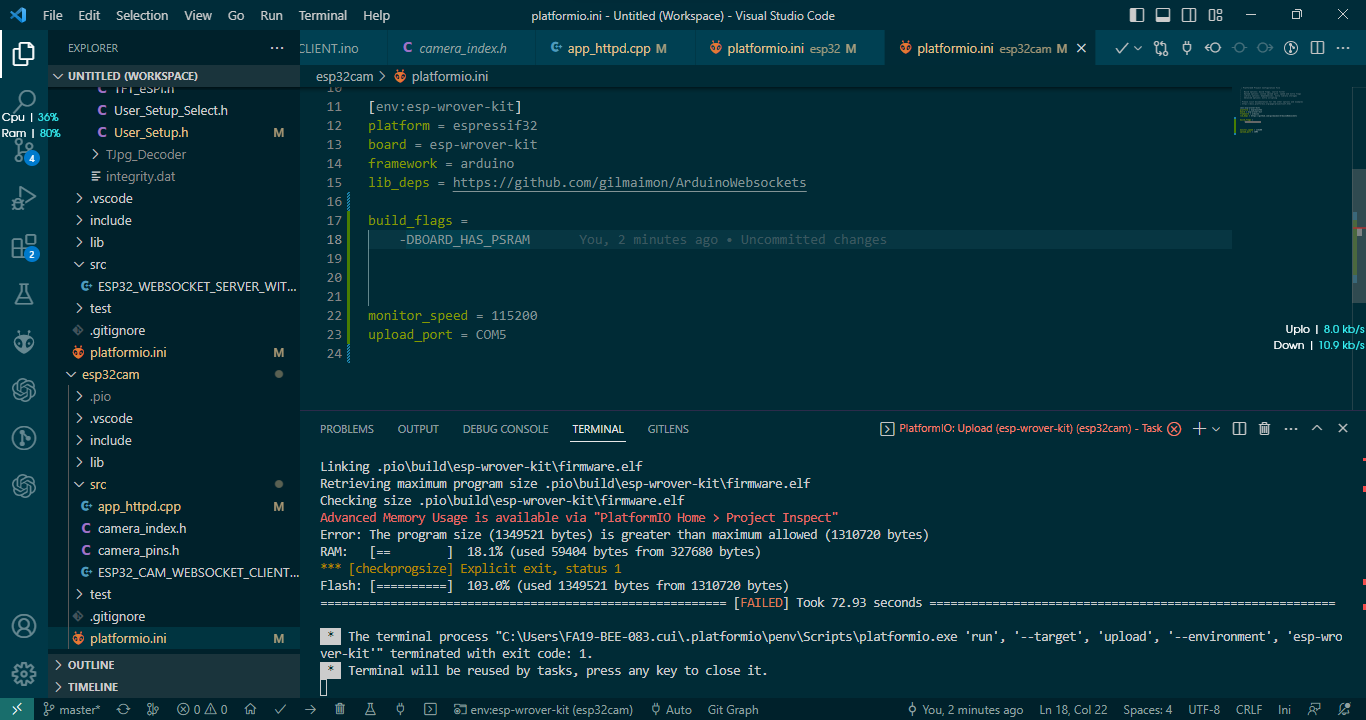Click PlatformIO Build checkmark in editor toolbar
The height and width of the screenshot is (720, 1366).
pyautogui.click(x=1122, y=48)
